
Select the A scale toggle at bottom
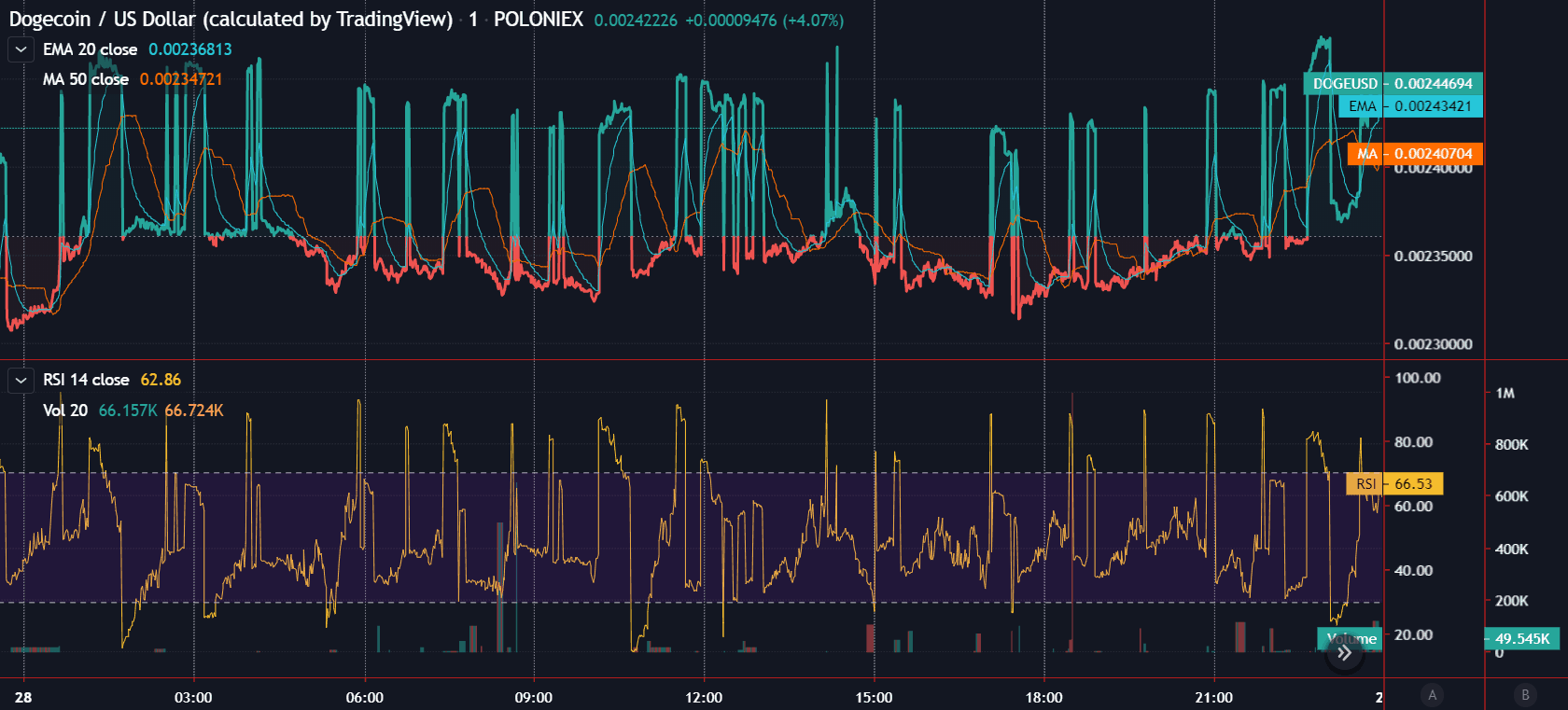click(x=1432, y=694)
